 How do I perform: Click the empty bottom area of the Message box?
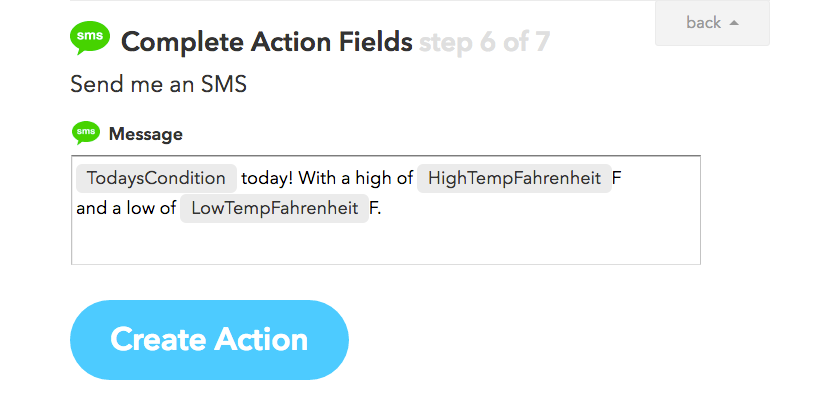tap(385, 245)
